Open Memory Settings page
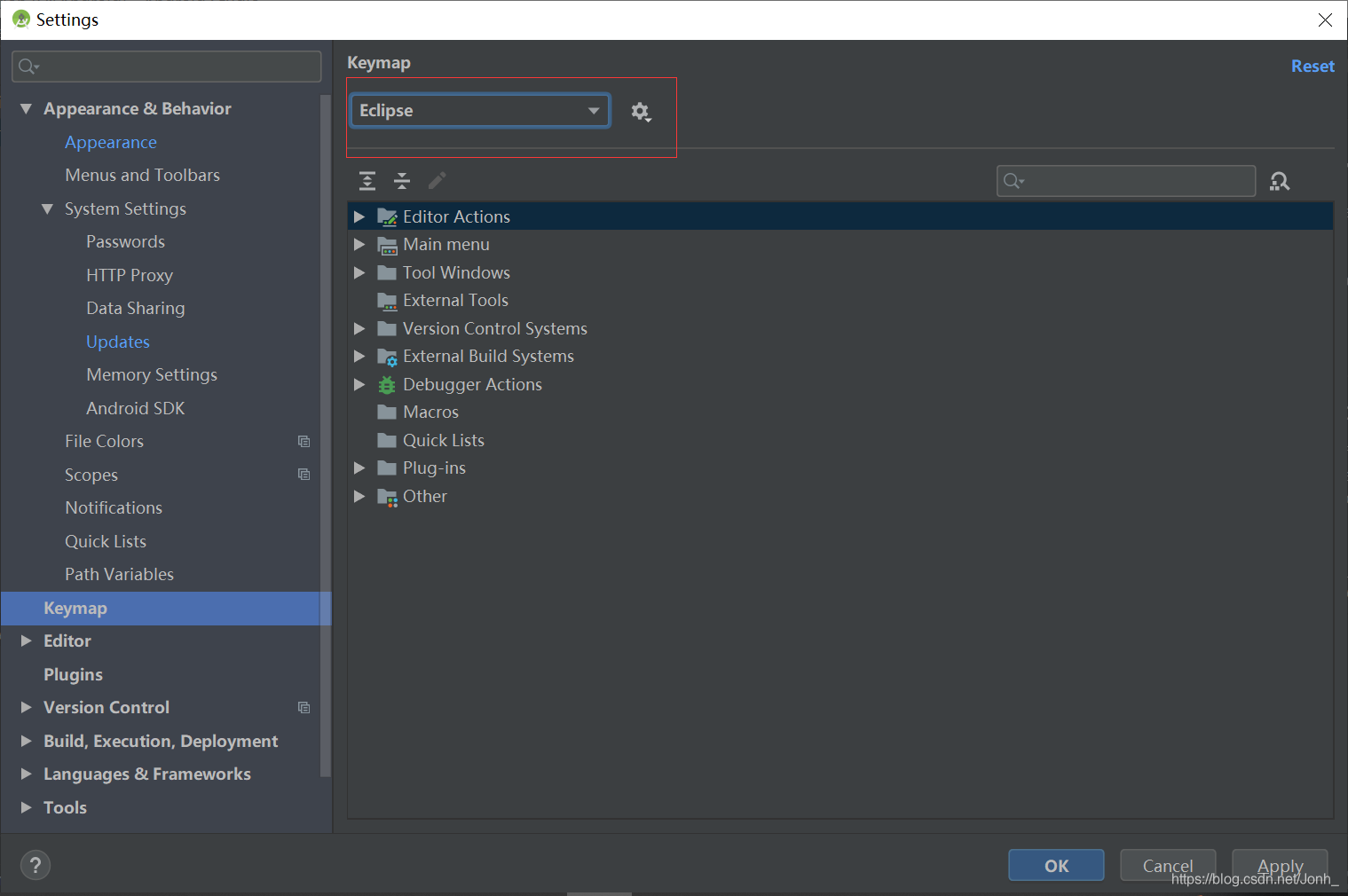Screen dimensions: 1348x896 point(152,374)
